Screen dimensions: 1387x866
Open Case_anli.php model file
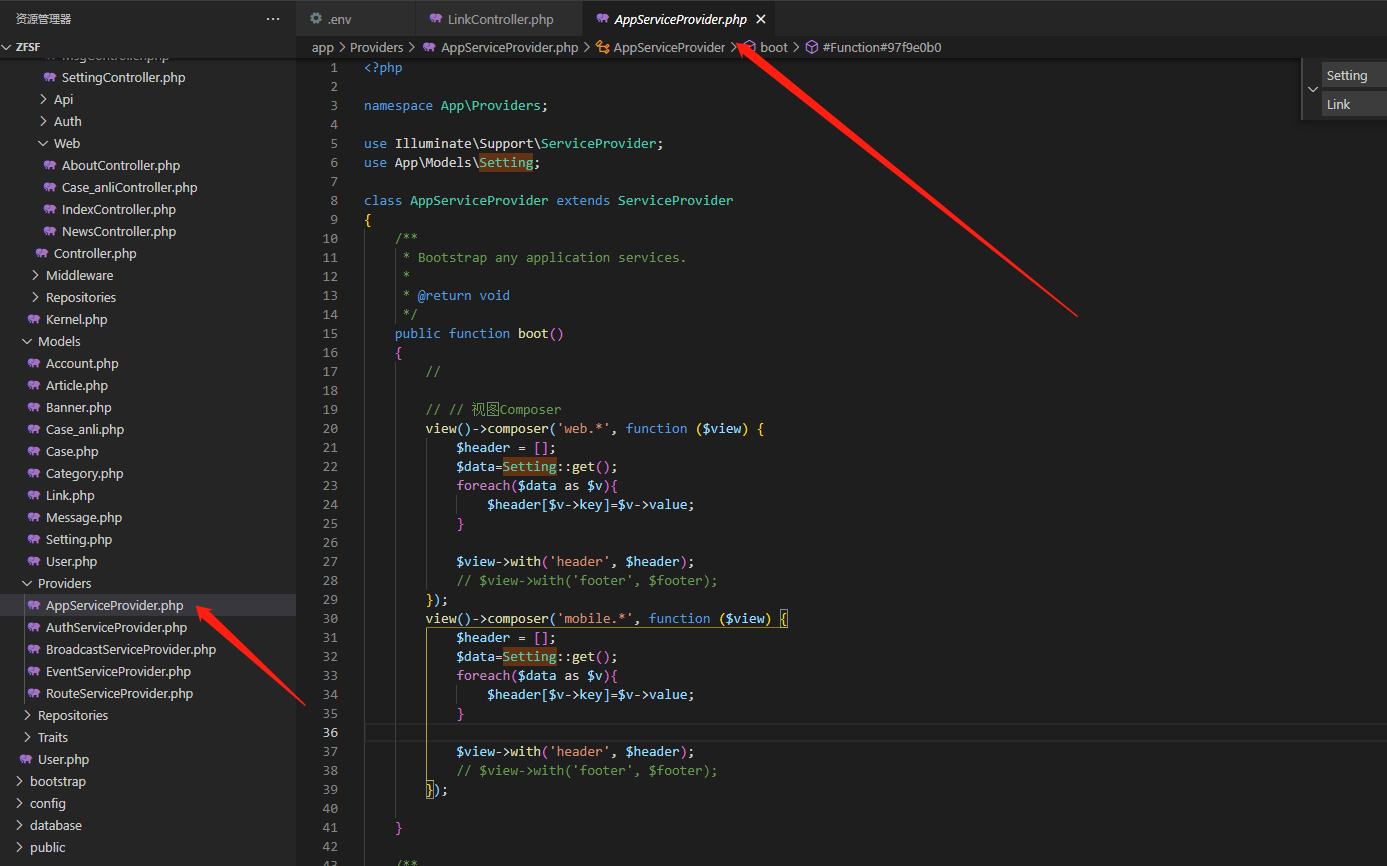(x=85, y=429)
